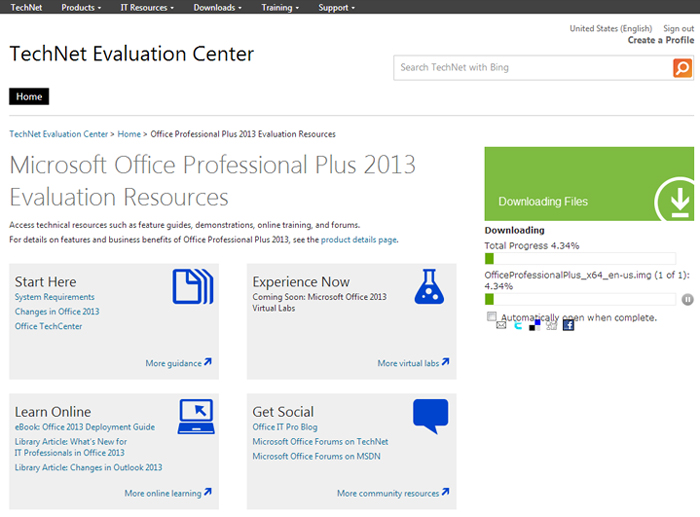Click arrow icon beside More community resources
The width and height of the screenshot is (700, 517).
point(445,492)
